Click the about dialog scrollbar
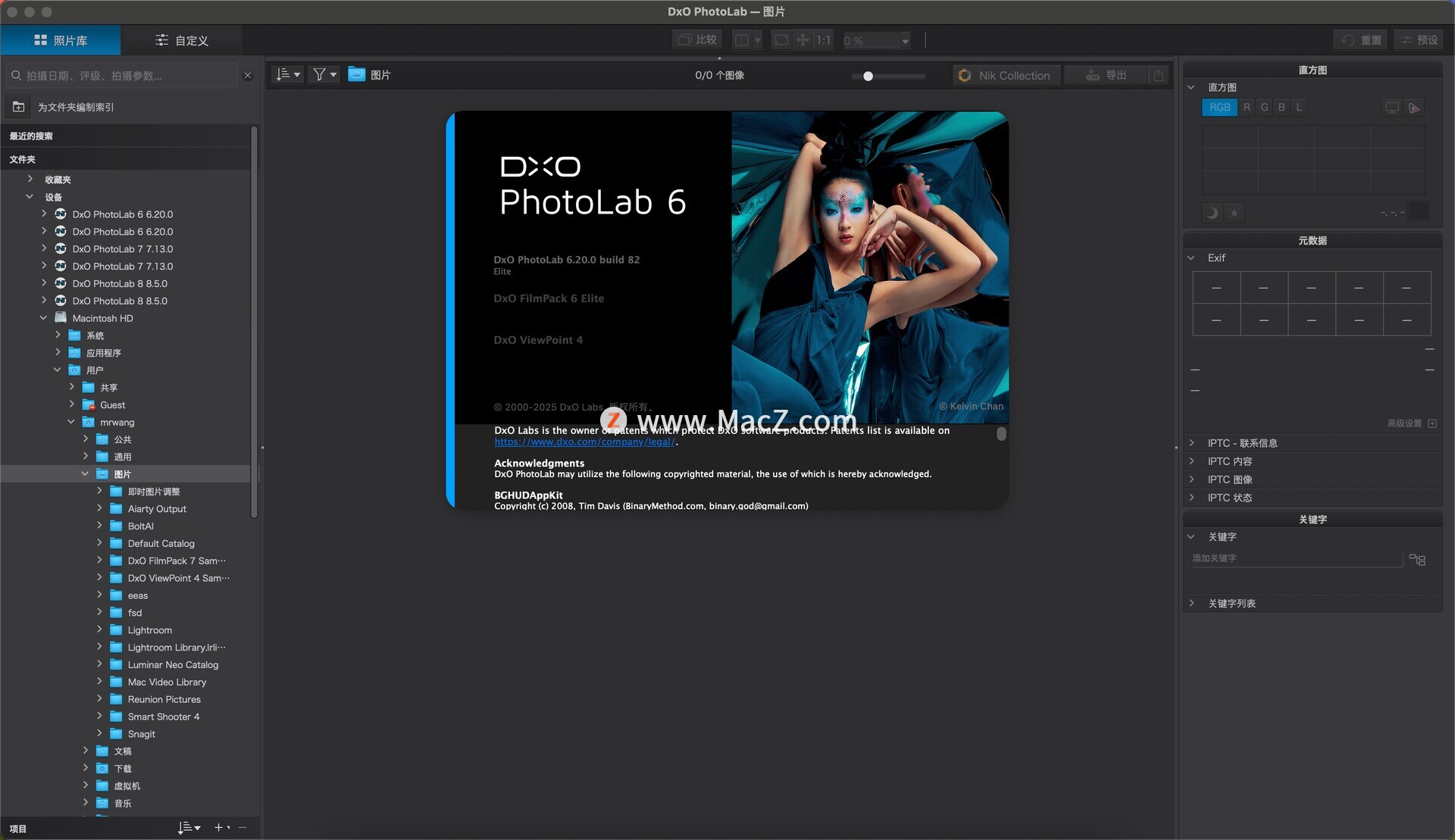This screenshot has height=840, width=1455. pos(1001,434)
